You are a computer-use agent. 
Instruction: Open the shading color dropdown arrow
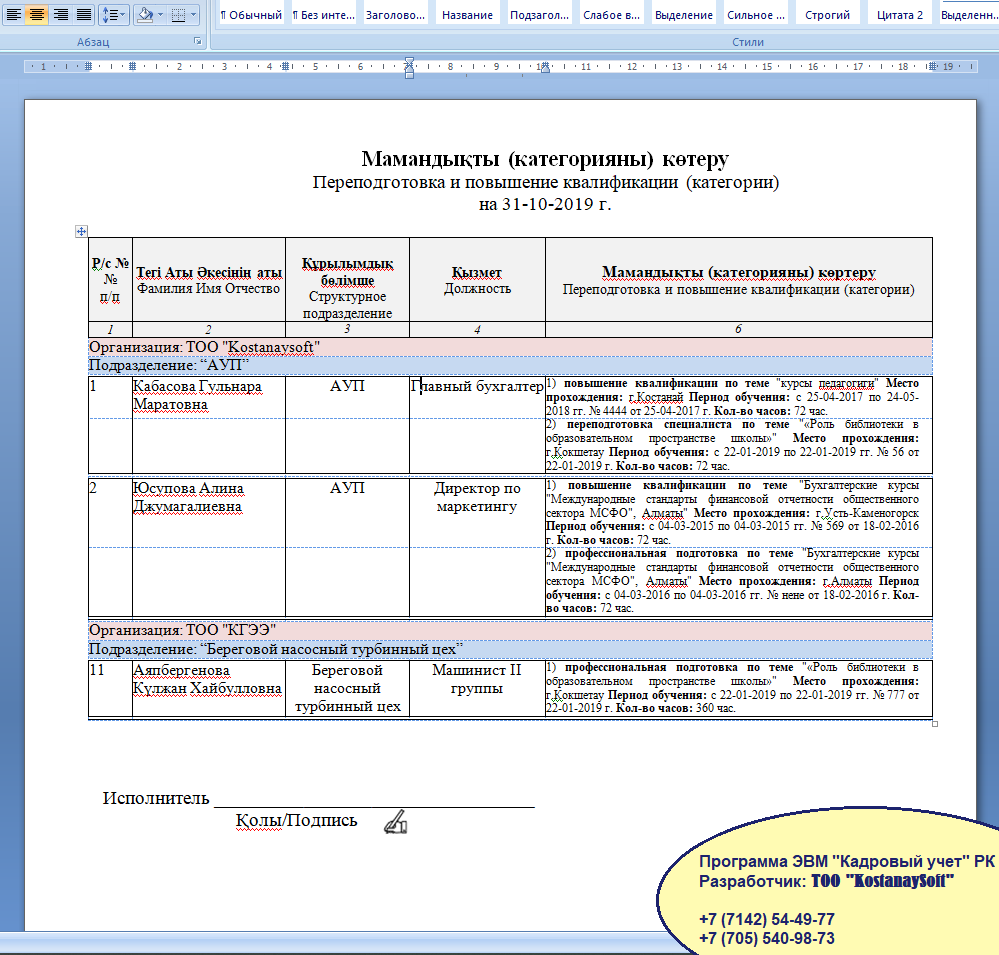click(161, 14)
